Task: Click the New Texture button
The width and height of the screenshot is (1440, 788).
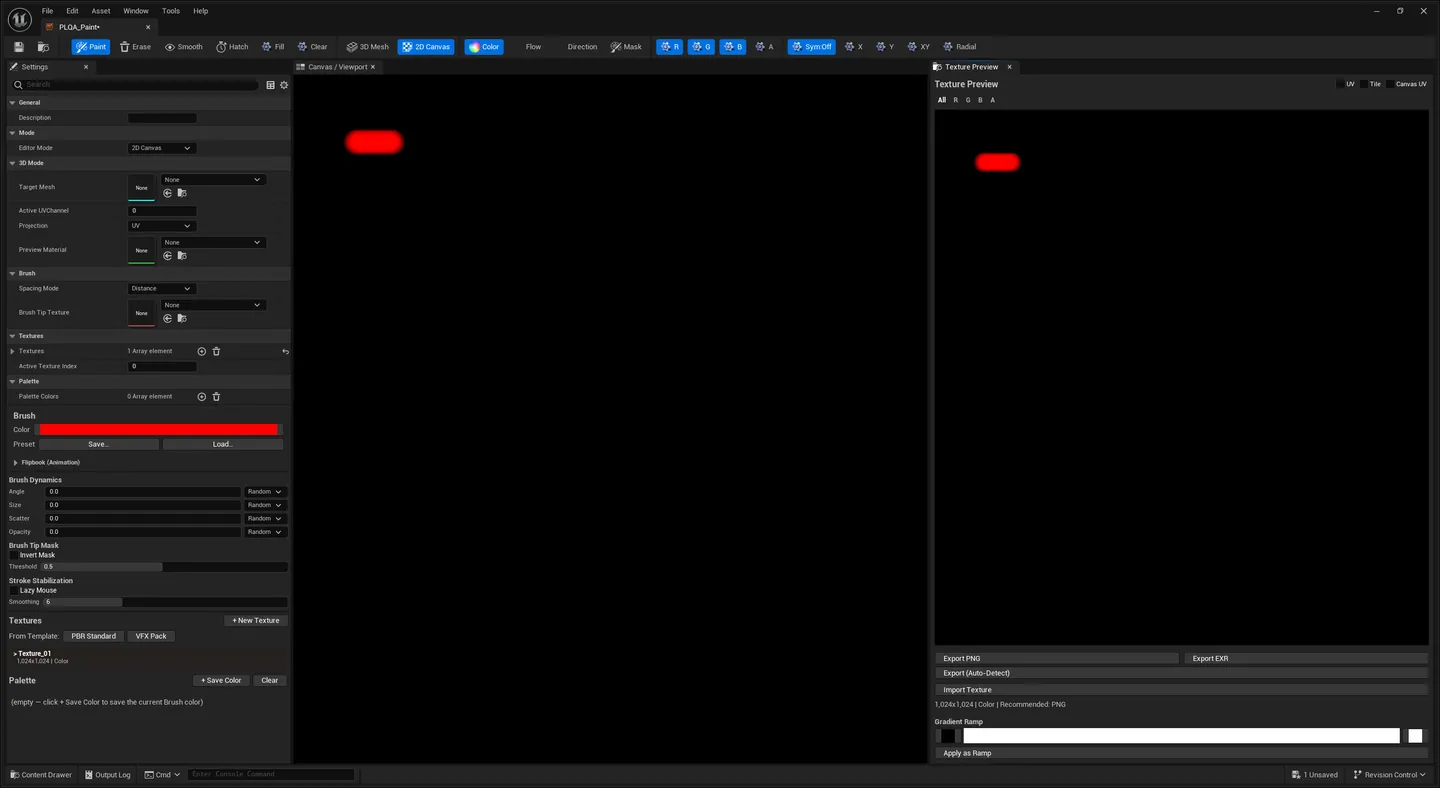Action: 256,621
